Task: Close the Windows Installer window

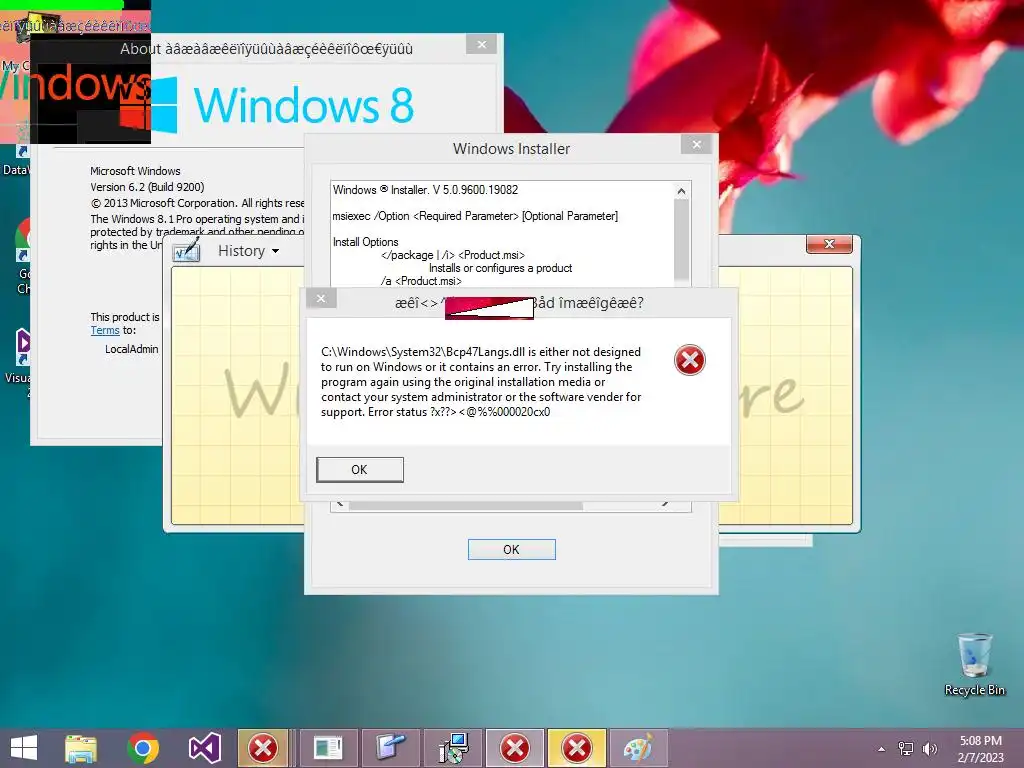Action: [696, 144]
